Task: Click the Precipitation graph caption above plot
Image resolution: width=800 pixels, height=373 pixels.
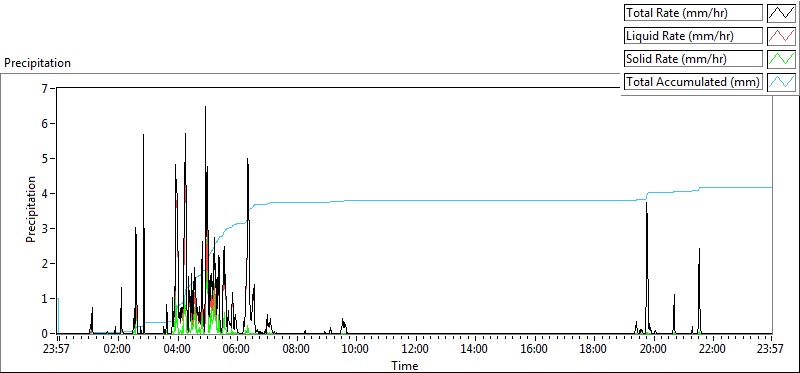Action: coord(37,63)
